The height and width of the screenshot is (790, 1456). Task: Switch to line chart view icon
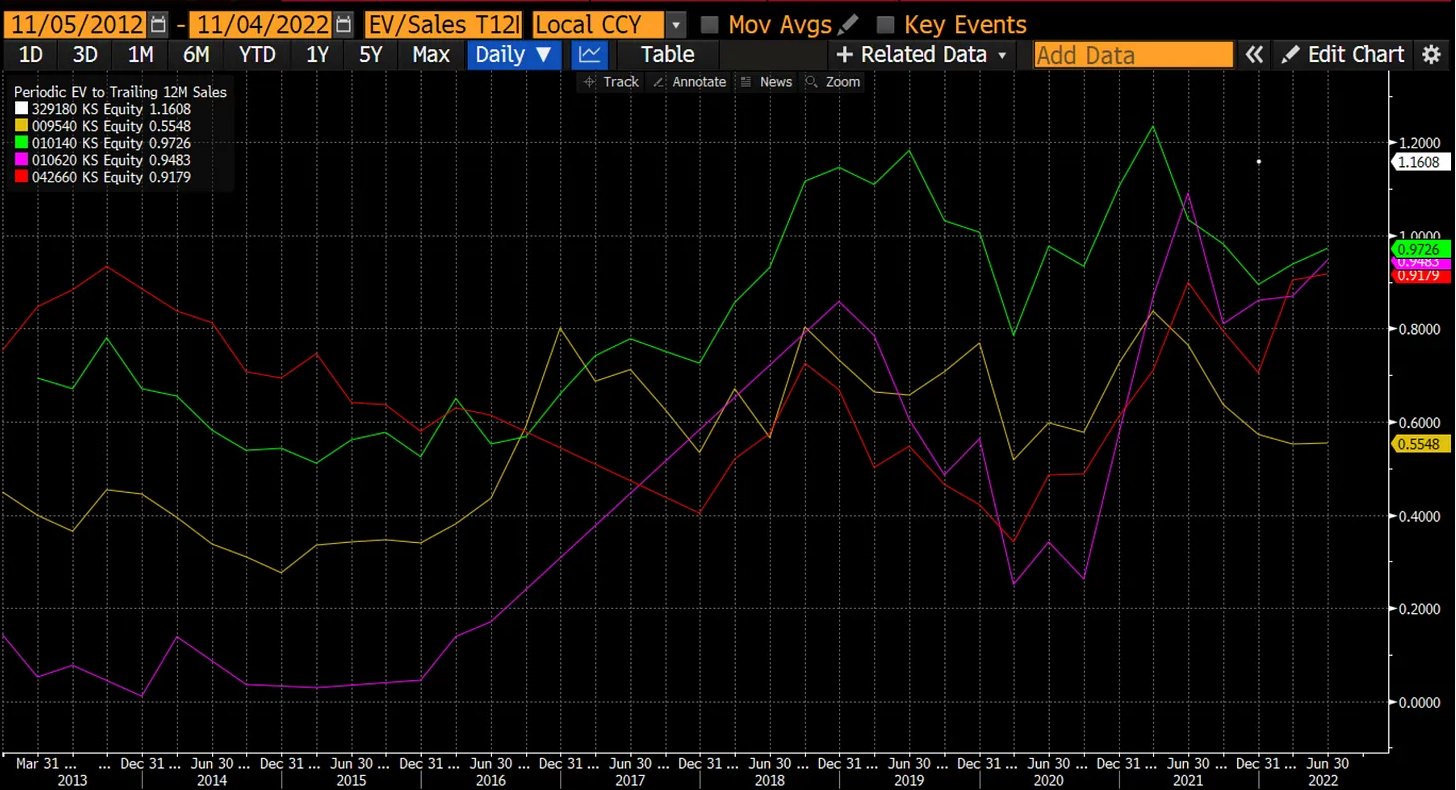click(590, 55)
